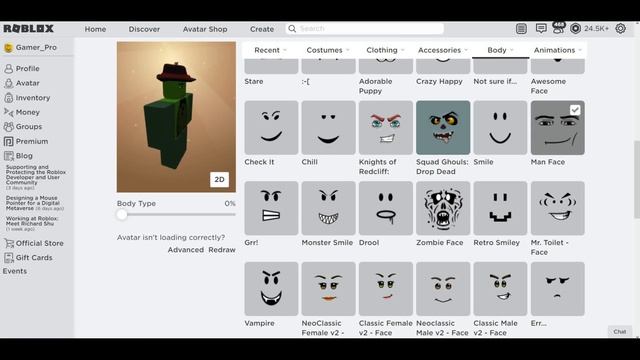Select the NeoClassic Female v2 face
Viewport: 640px width, 360px height.
coord(329,289)
